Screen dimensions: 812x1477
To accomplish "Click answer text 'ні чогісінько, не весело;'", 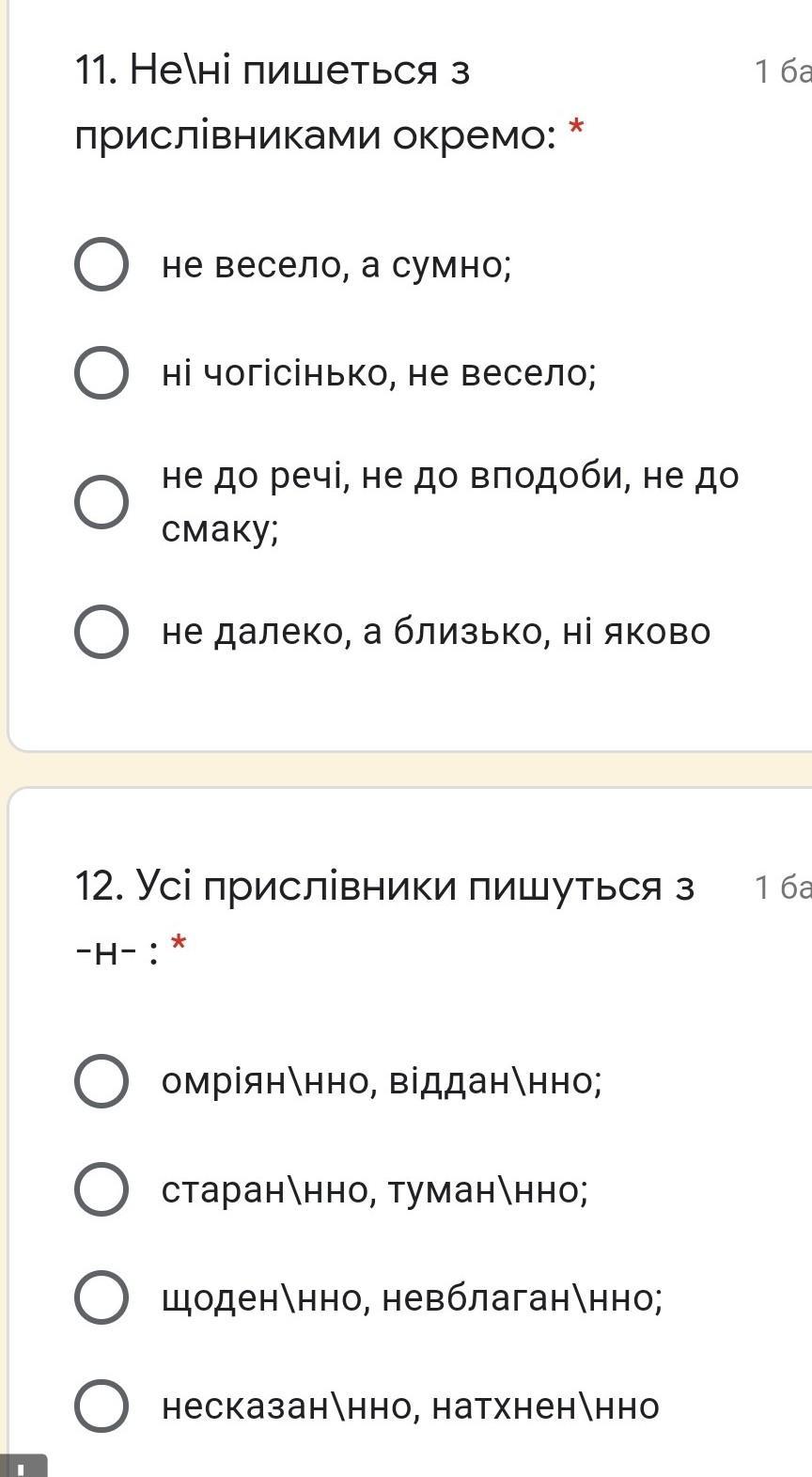I will coord(379,374).
